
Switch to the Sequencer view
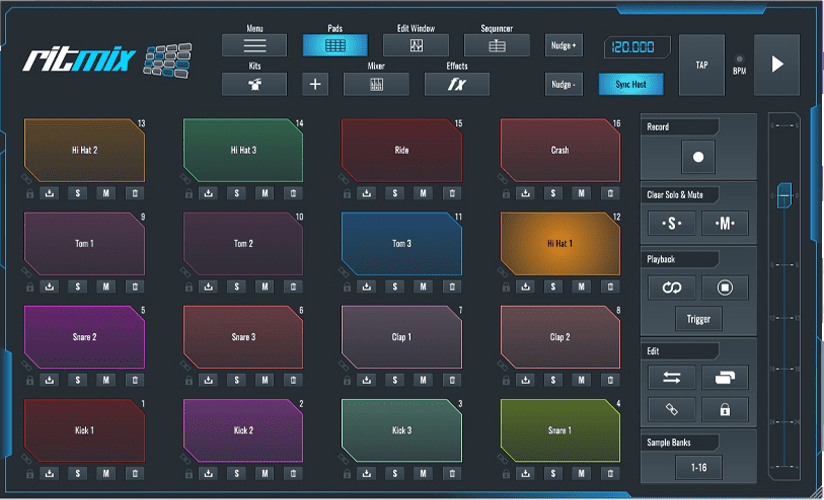click(x=496, y=46)
